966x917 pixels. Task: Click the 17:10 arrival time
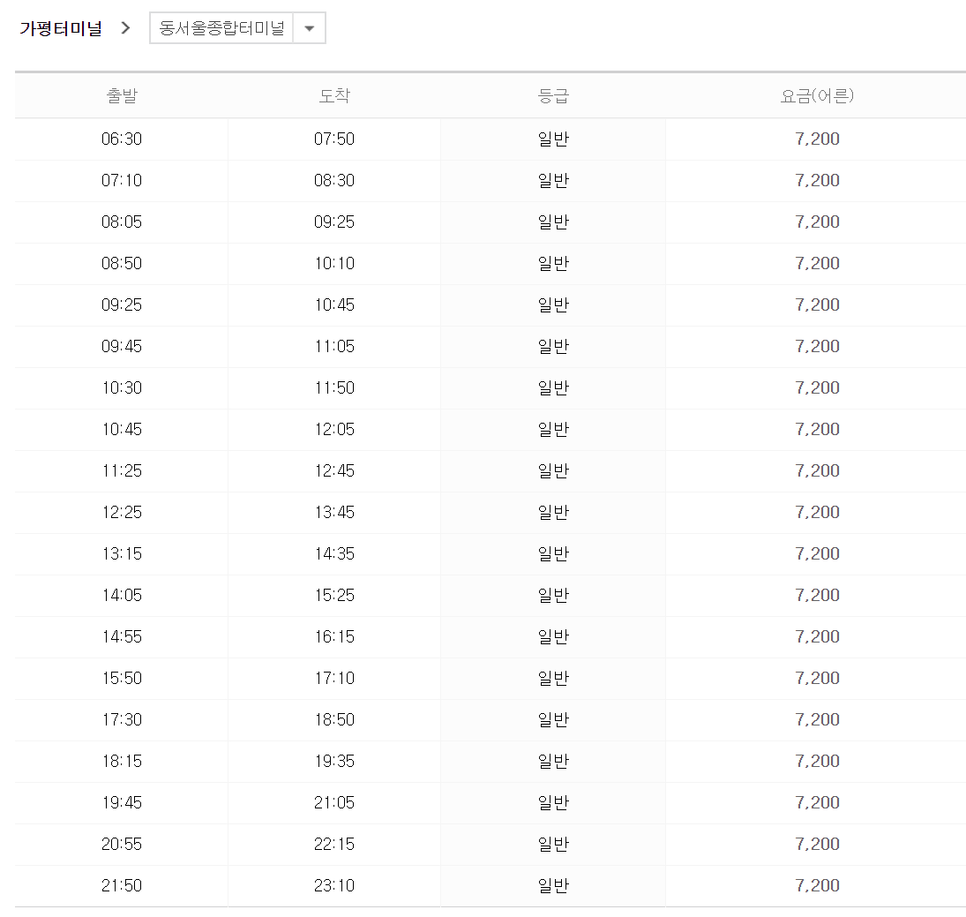[x=335, y=678]
